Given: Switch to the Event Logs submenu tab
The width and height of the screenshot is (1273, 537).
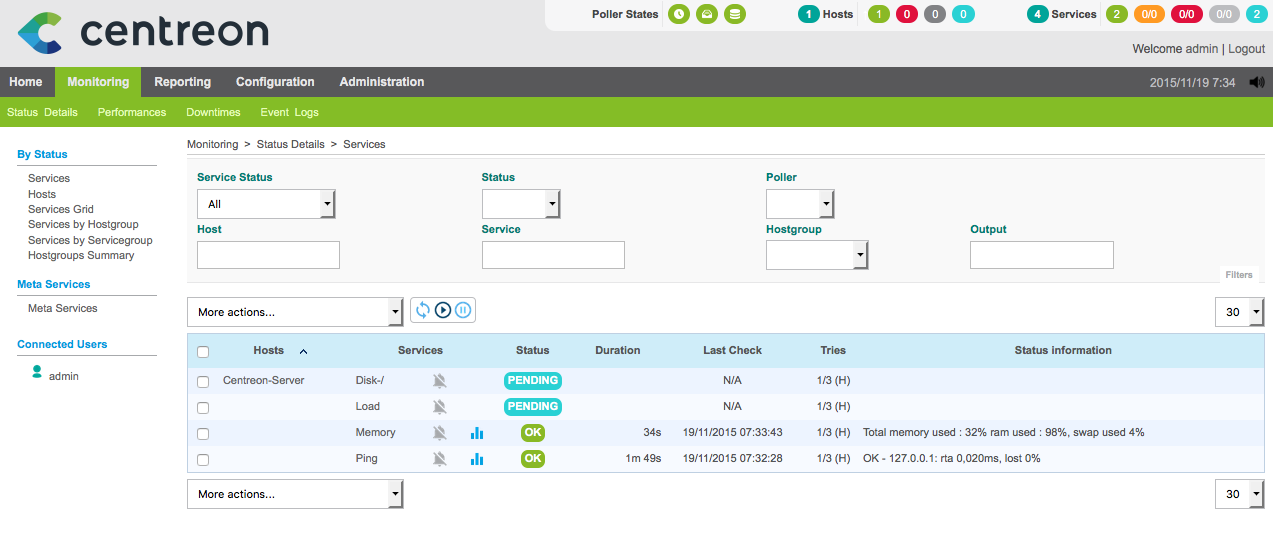Looking at the screenshot, I should pyautogui.click(x=289, y=112).
